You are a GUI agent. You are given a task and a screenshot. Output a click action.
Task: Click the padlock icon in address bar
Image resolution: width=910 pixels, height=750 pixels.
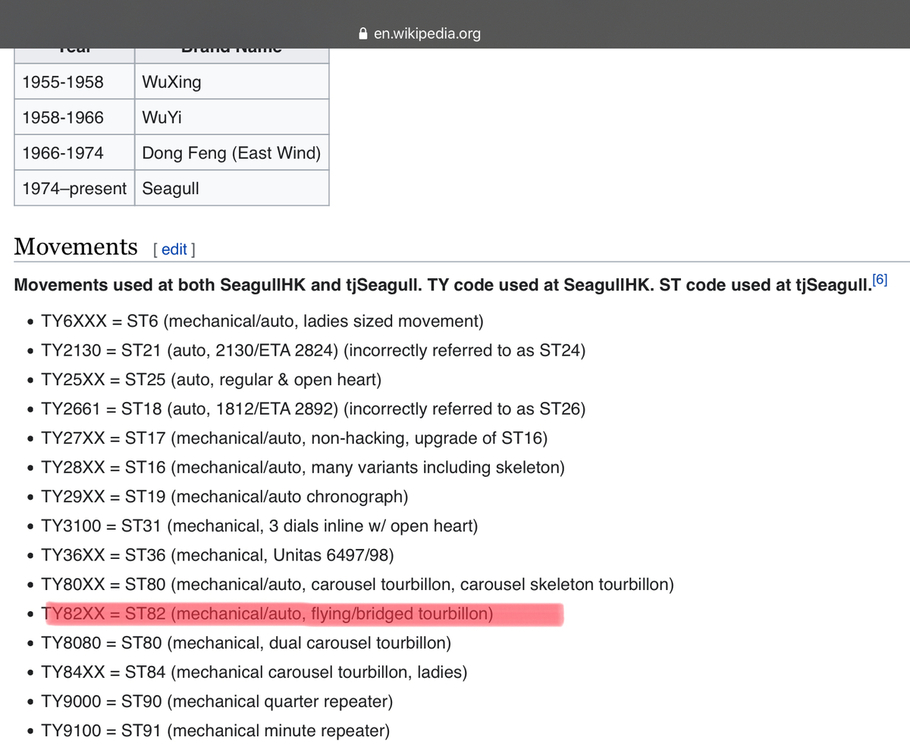(363, 33)
